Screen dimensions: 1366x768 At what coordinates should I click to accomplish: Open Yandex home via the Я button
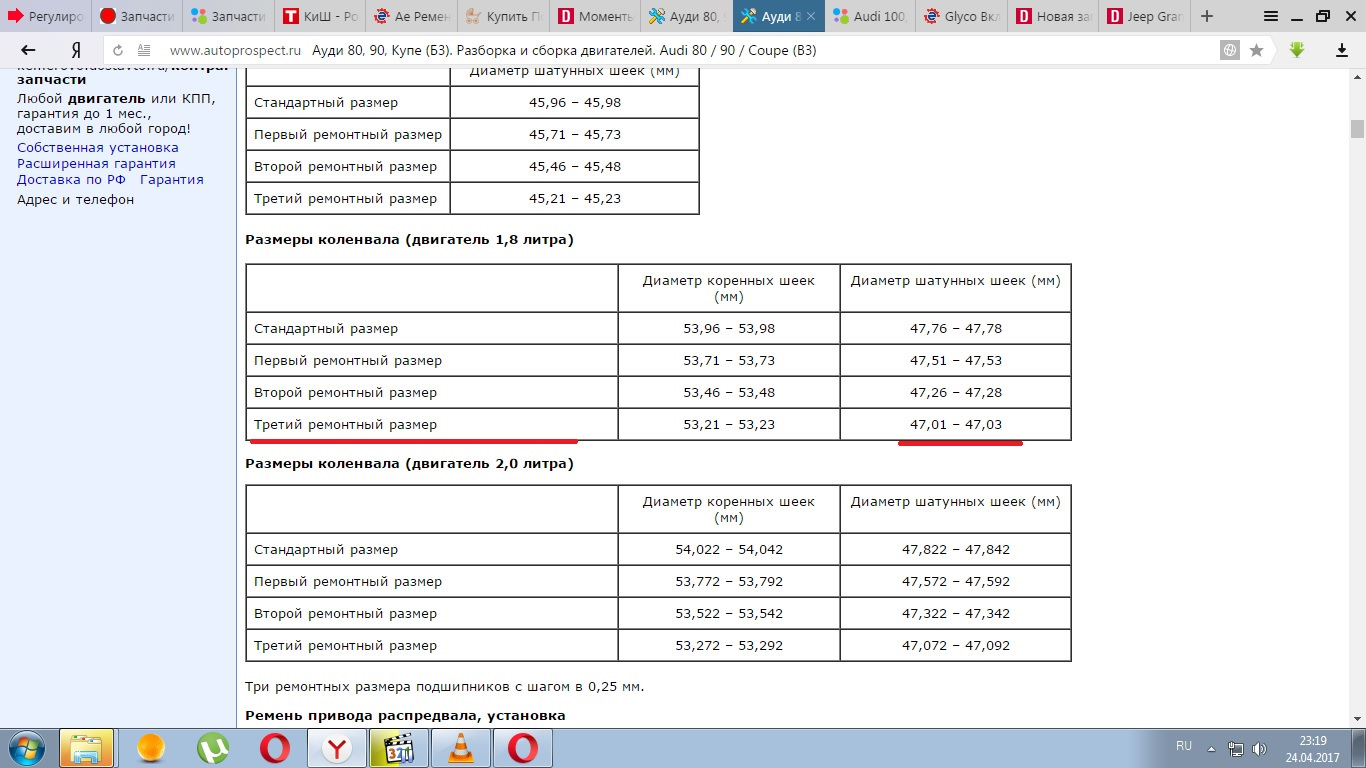pos(76,50)
